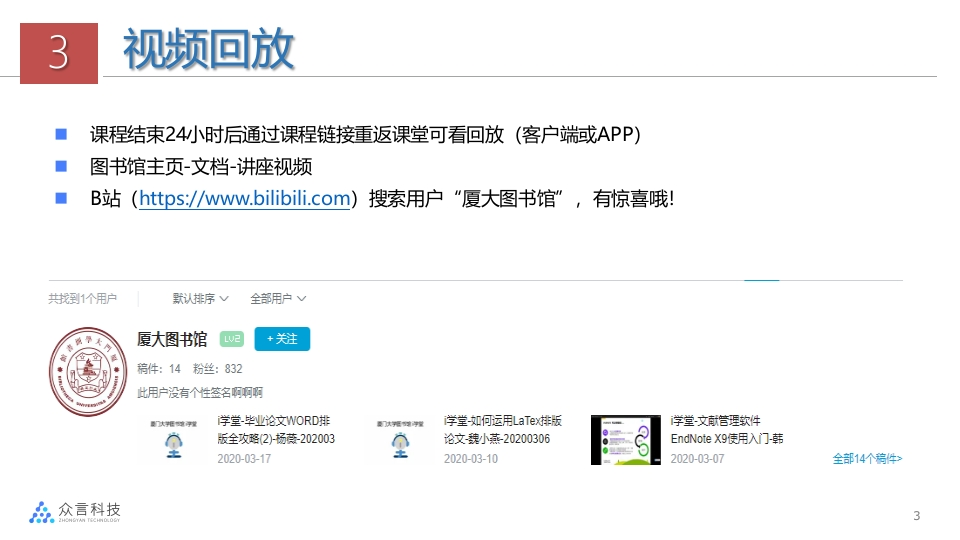
Task: Open the https://www.bilibili.com hyperlink
Action: tap(244, 198)
